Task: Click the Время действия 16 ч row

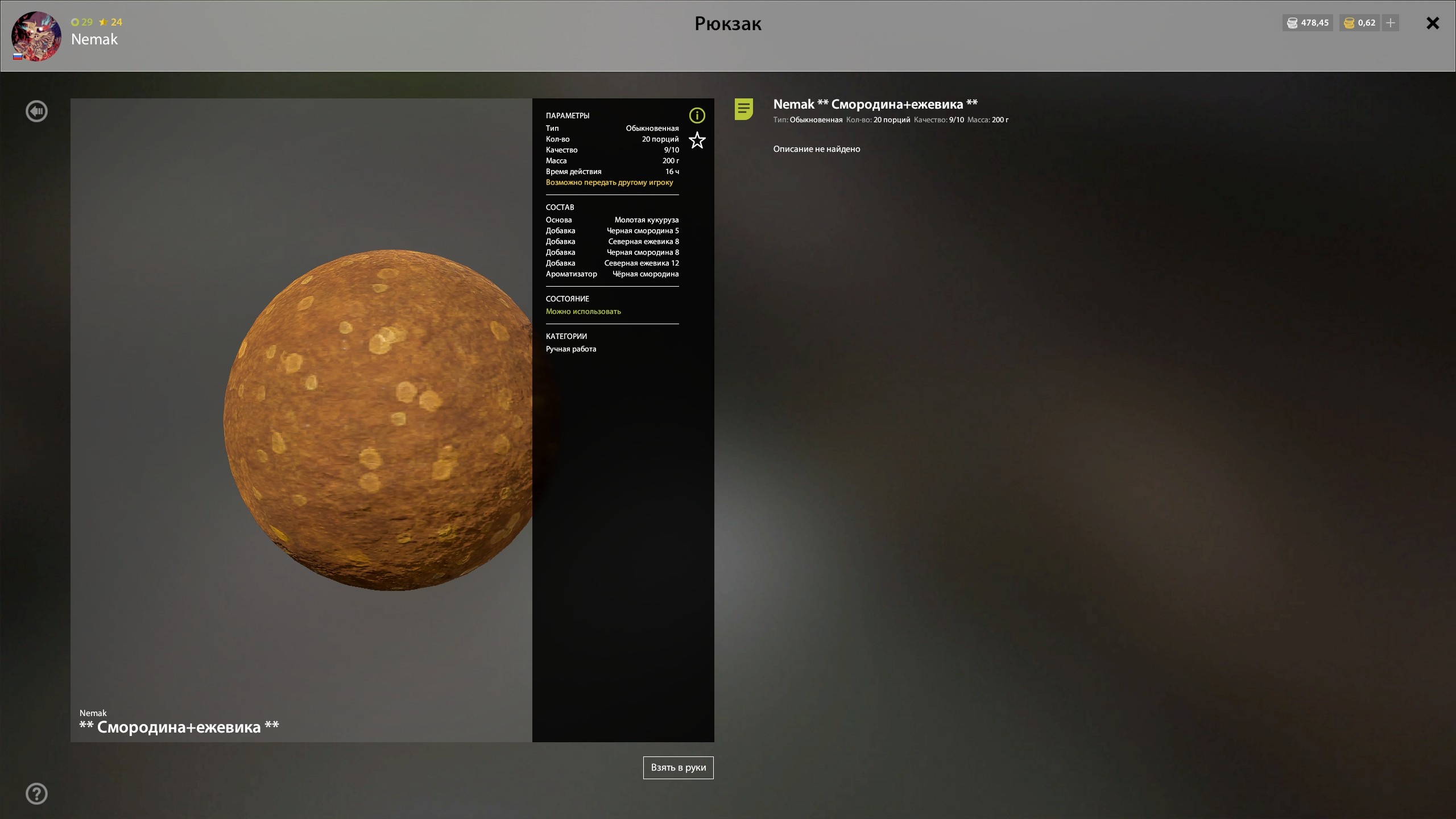Action: pyautogui.click(x=613, y=171)
